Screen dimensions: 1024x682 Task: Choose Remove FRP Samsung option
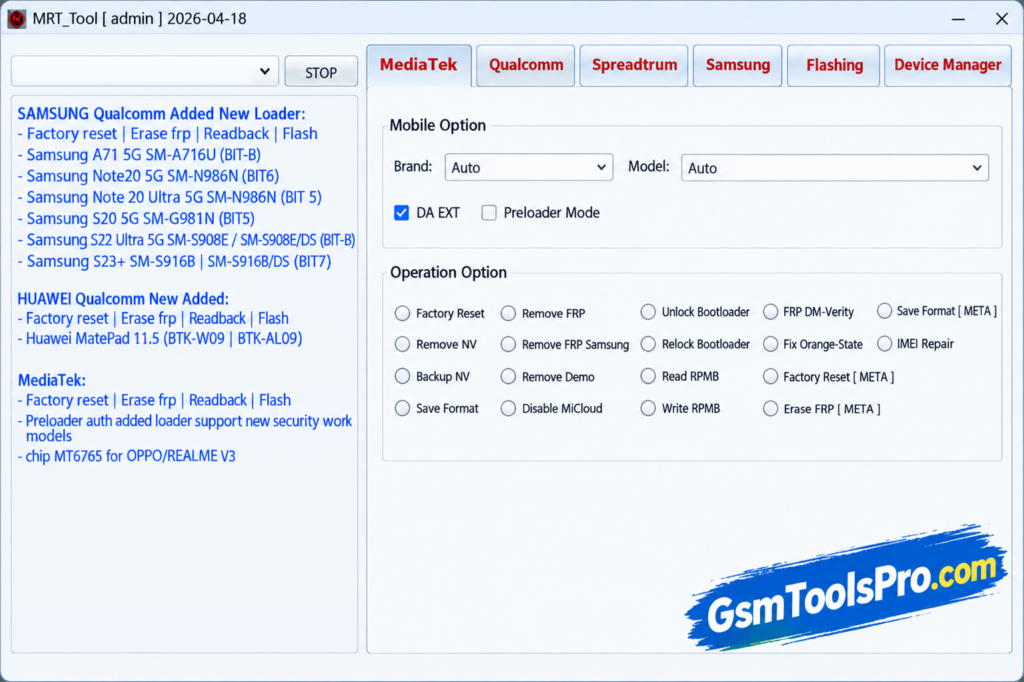508,344
